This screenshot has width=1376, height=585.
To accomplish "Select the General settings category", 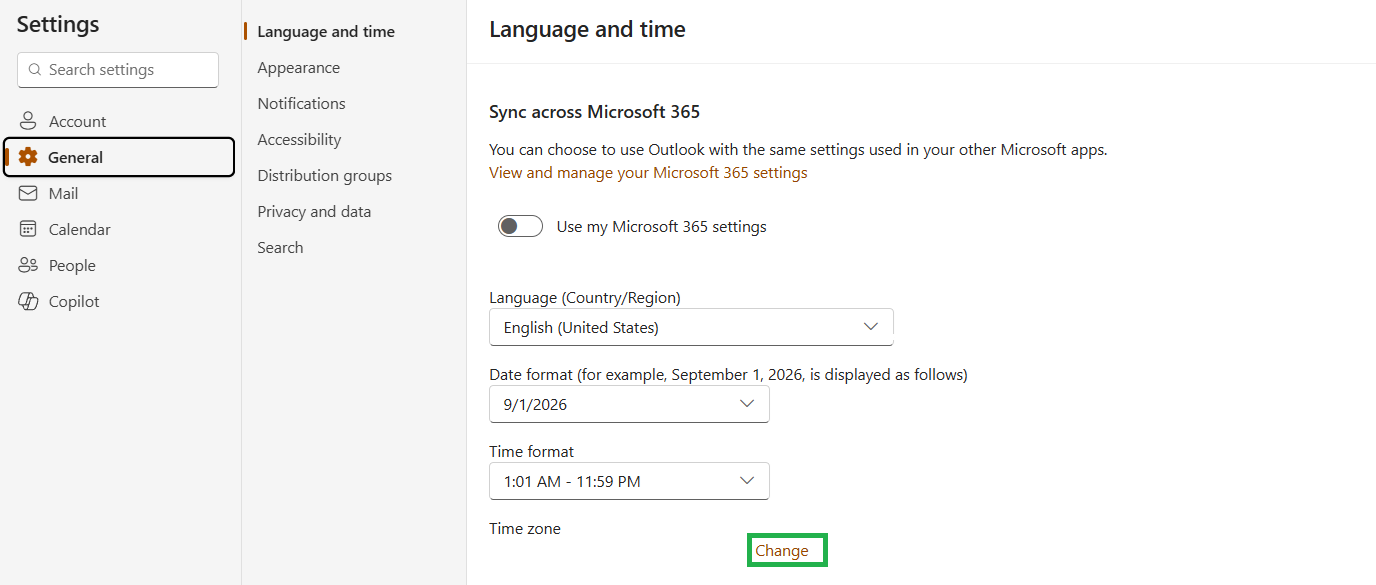I will tap(119, 157).
